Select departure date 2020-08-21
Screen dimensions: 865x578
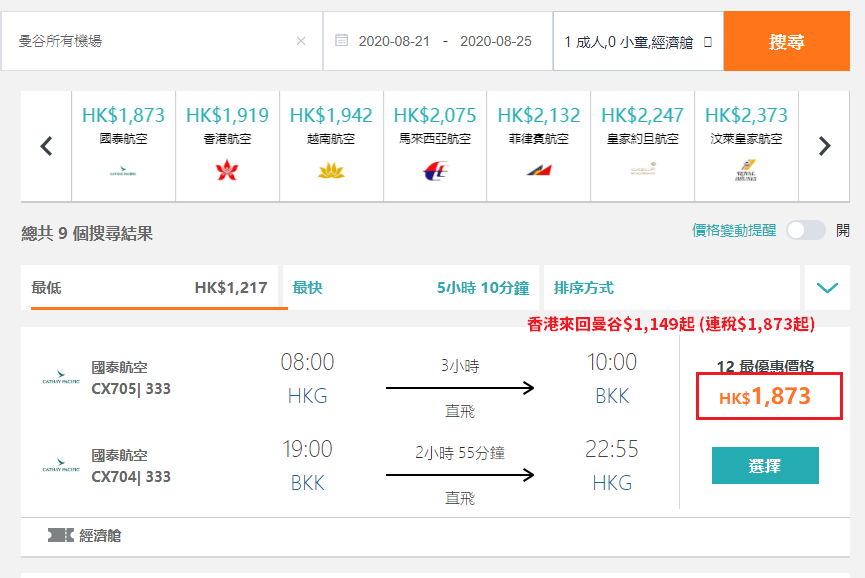tap(394, 41)
